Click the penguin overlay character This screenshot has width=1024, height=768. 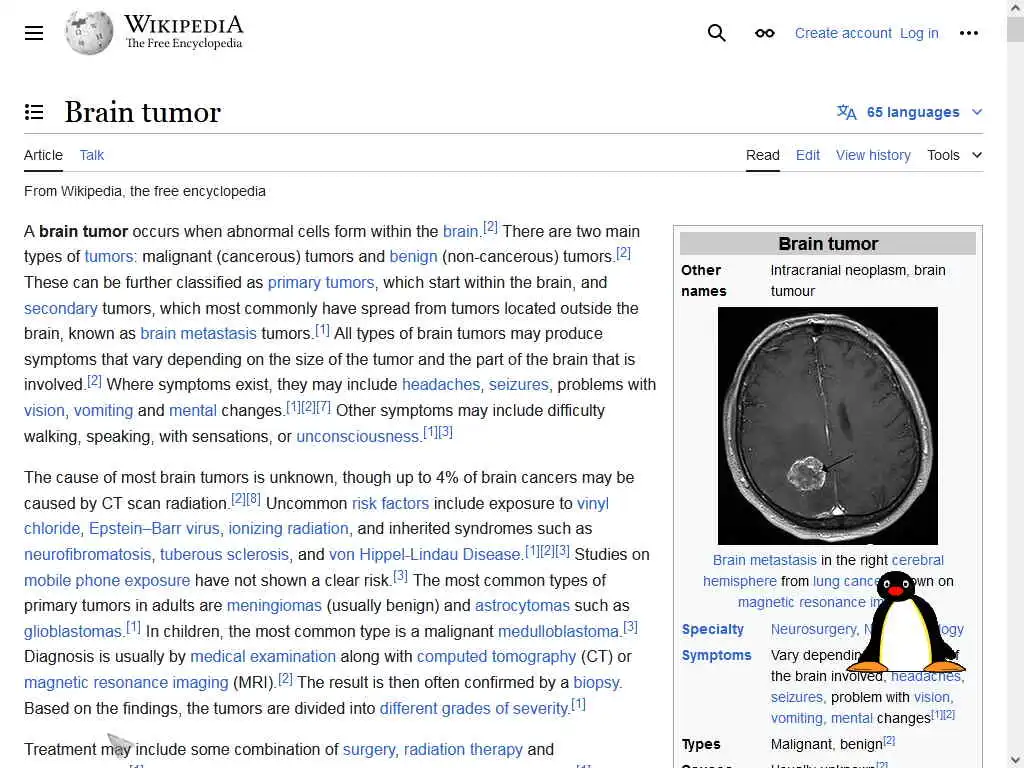(906, 622)
